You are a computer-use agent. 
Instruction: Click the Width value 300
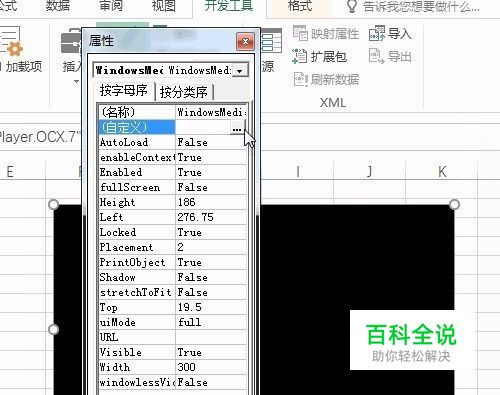point(211,367)
